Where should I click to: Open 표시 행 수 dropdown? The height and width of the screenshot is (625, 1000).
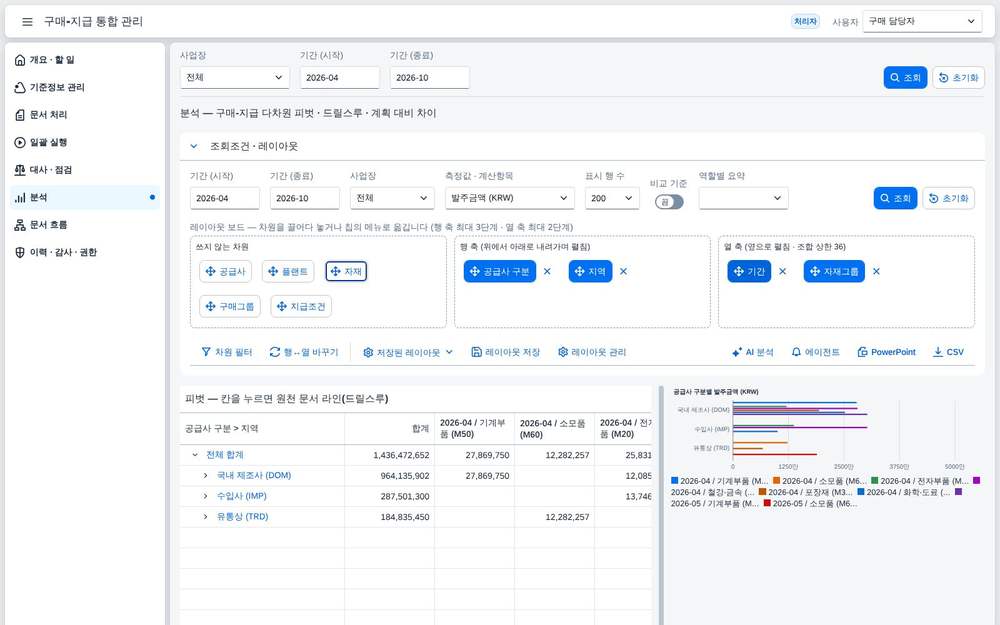point(612,198)
